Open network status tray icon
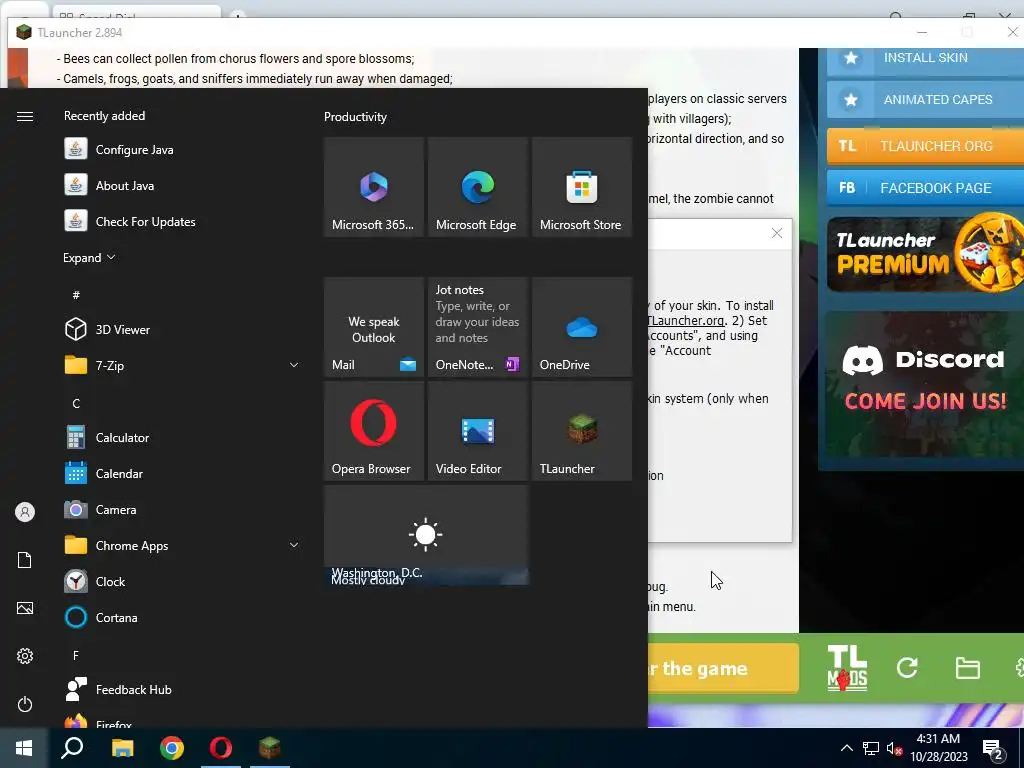1024x768 pixels. (871, 748)
